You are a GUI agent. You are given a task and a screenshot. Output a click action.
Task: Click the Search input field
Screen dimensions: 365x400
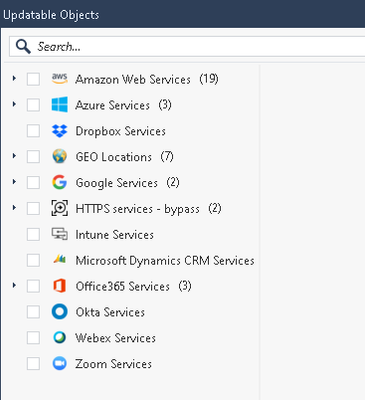click(187, 47)
